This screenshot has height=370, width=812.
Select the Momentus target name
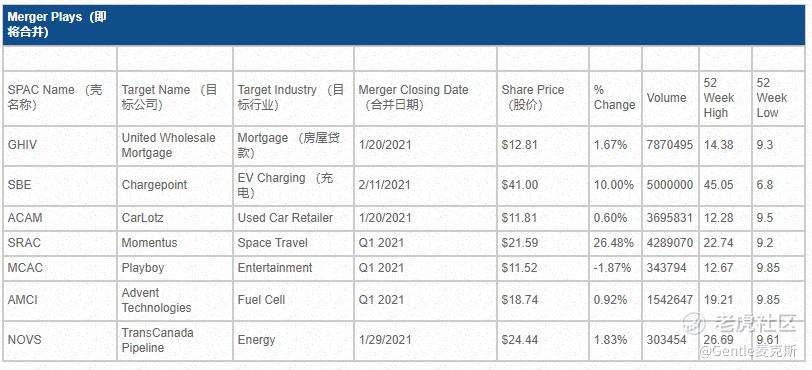149,243
